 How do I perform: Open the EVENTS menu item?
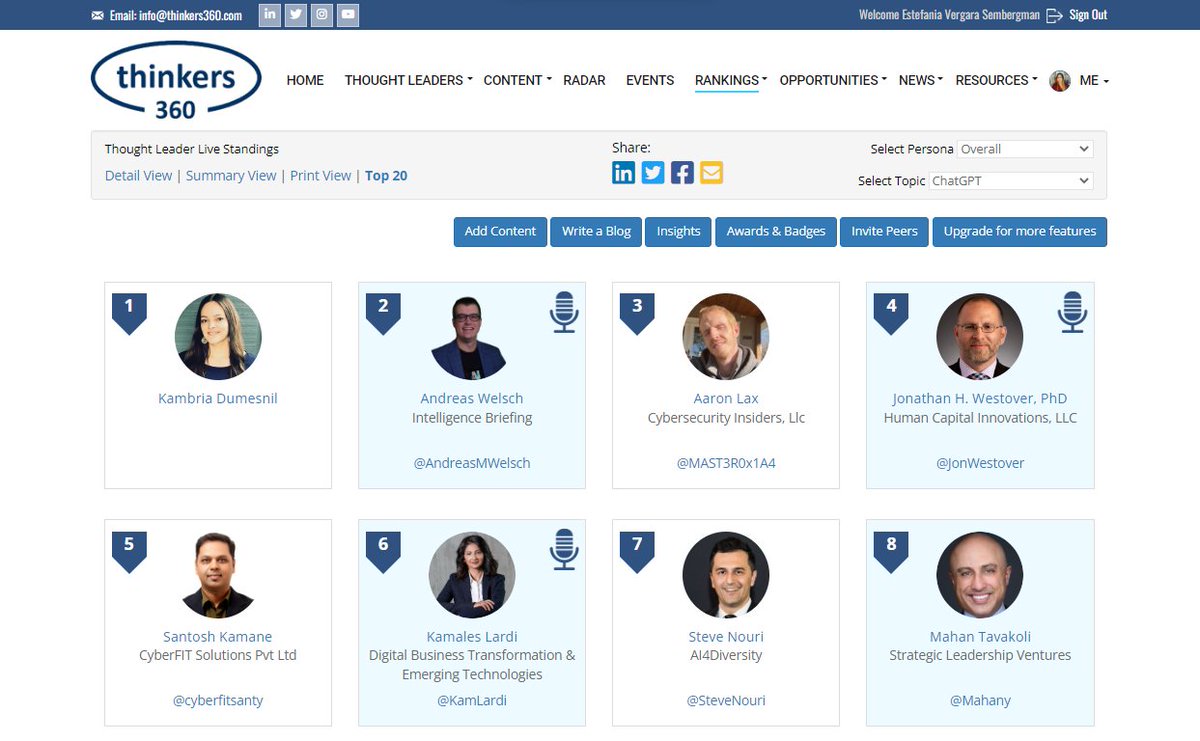click(649, 80)
